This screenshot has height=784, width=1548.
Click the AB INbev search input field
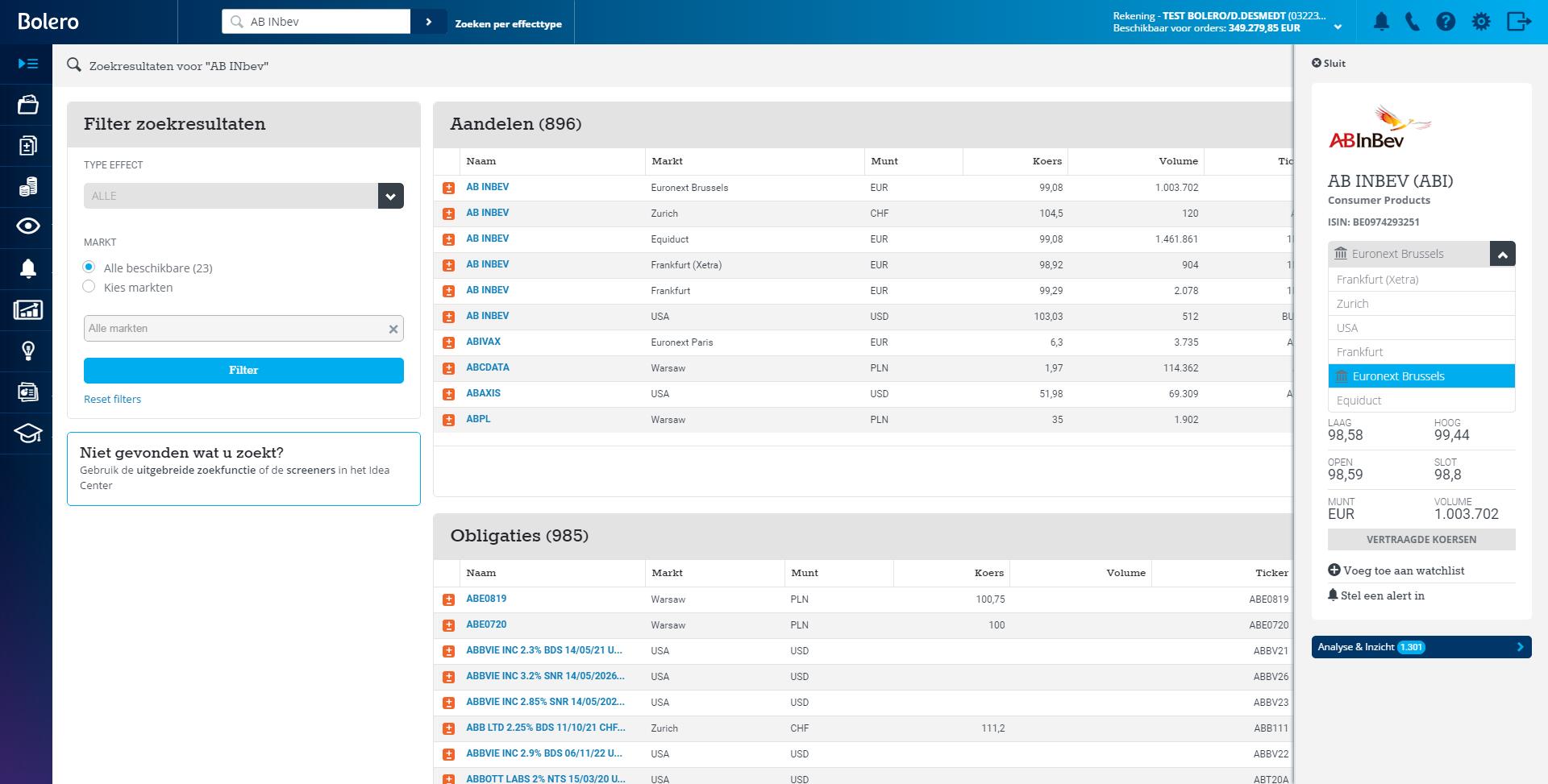(322, 22)
